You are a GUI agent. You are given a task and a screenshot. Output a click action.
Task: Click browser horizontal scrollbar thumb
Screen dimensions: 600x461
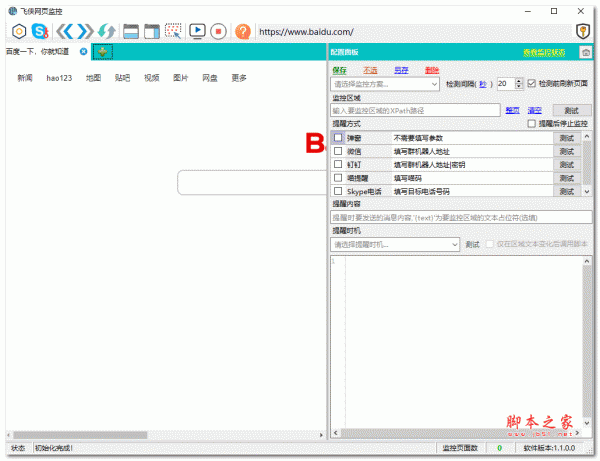[x=80, y=435]
